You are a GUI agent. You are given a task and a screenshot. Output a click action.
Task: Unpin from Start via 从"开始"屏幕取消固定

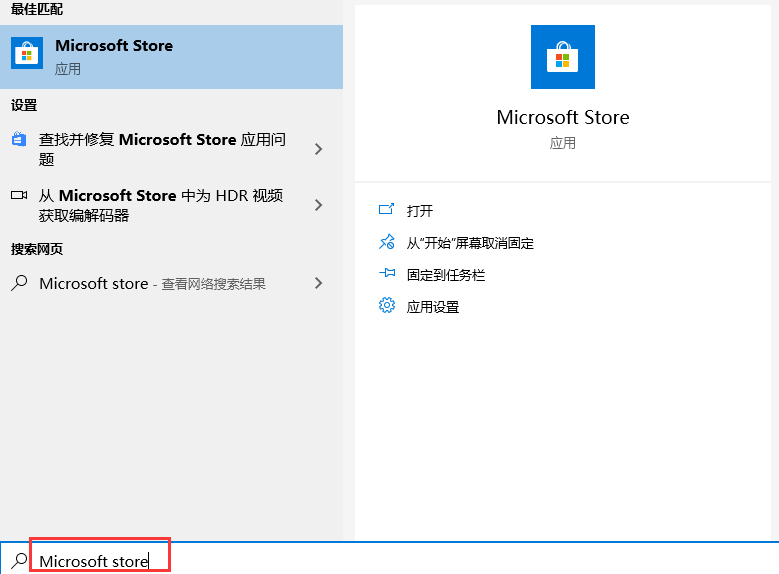coord(470,243)
